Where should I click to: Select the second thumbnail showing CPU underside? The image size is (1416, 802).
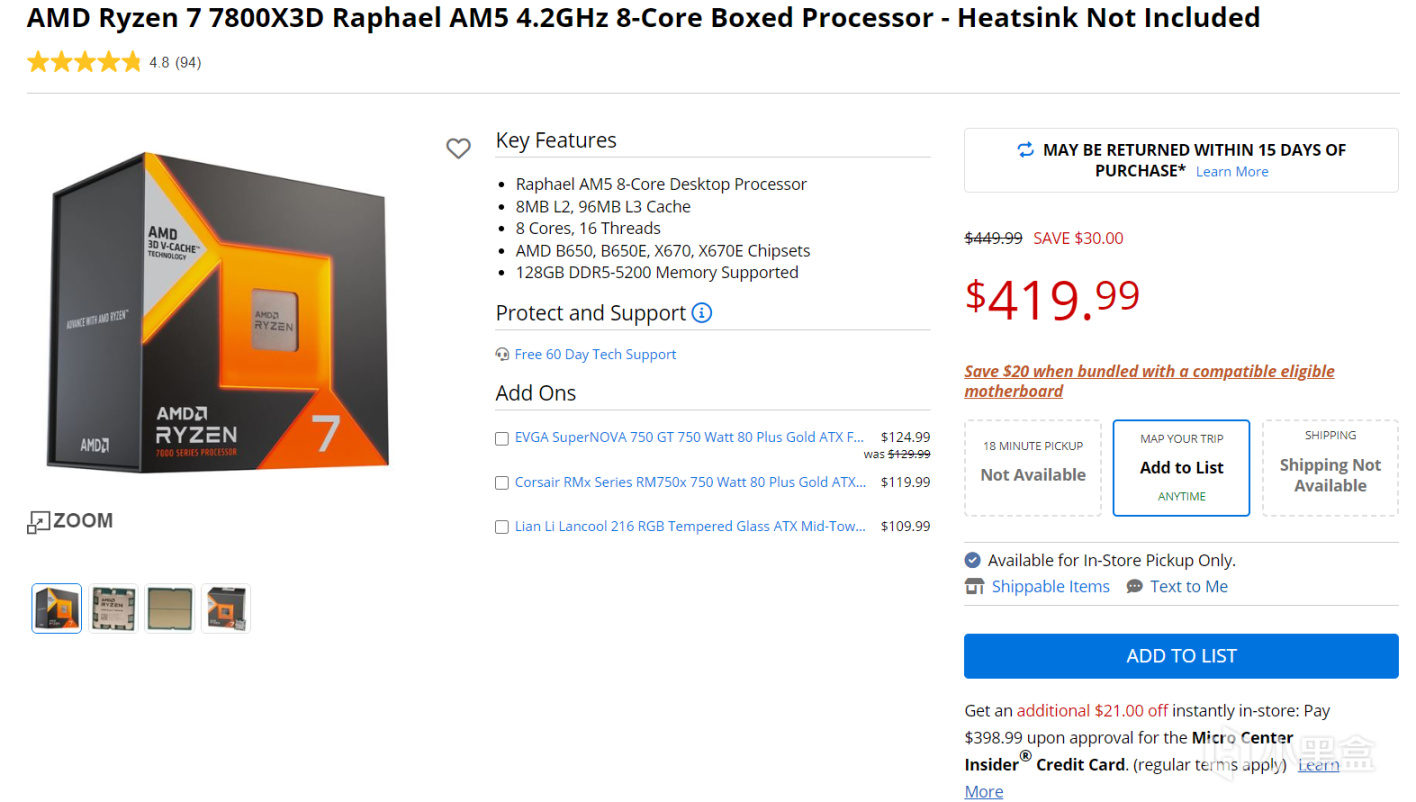click(x=113, y=608)
